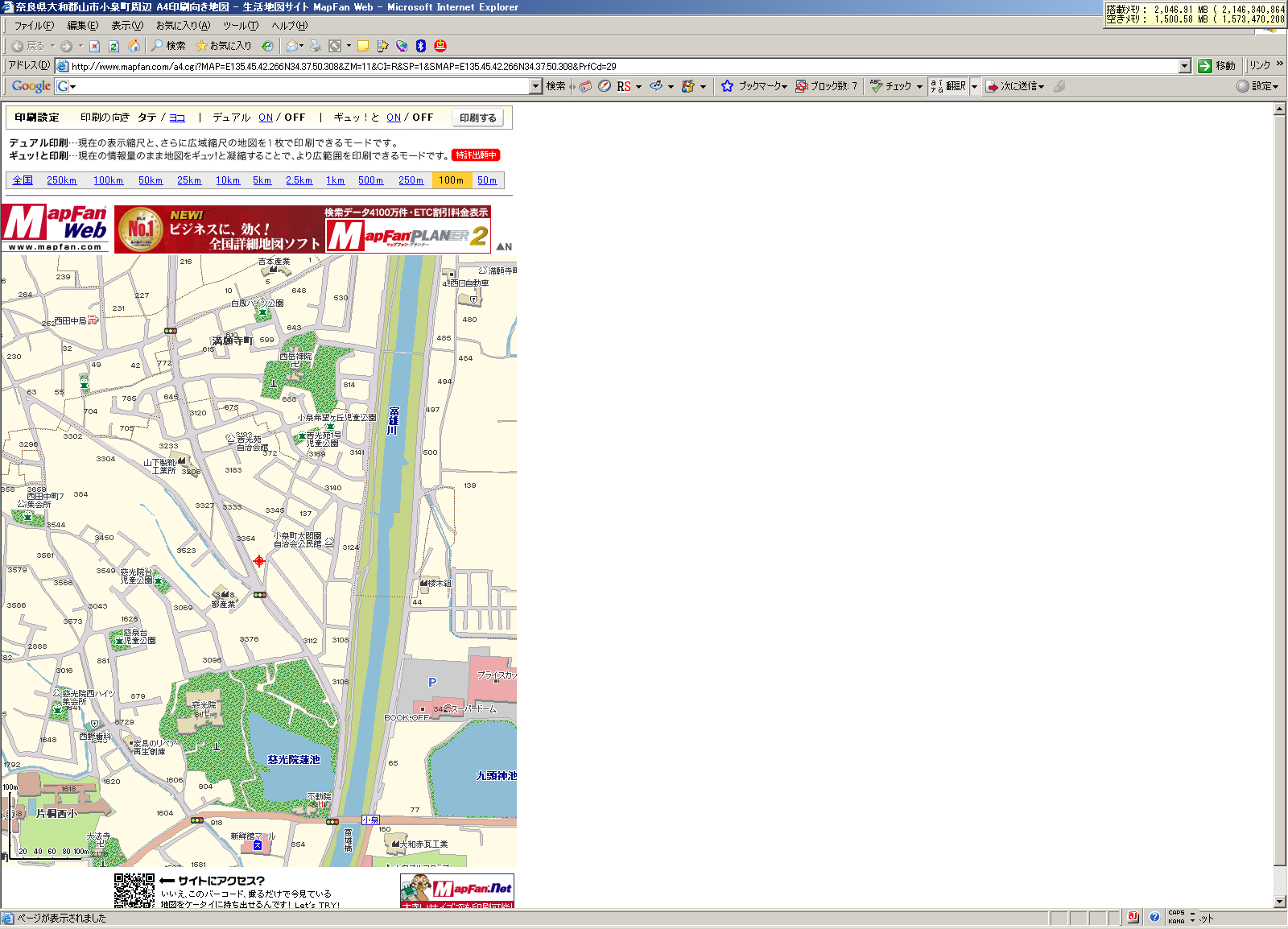Click the vertical scrollbar down arrow
Image resolution: width=1288 pixels, height=929 pixels.
(x=1280, y=902)
